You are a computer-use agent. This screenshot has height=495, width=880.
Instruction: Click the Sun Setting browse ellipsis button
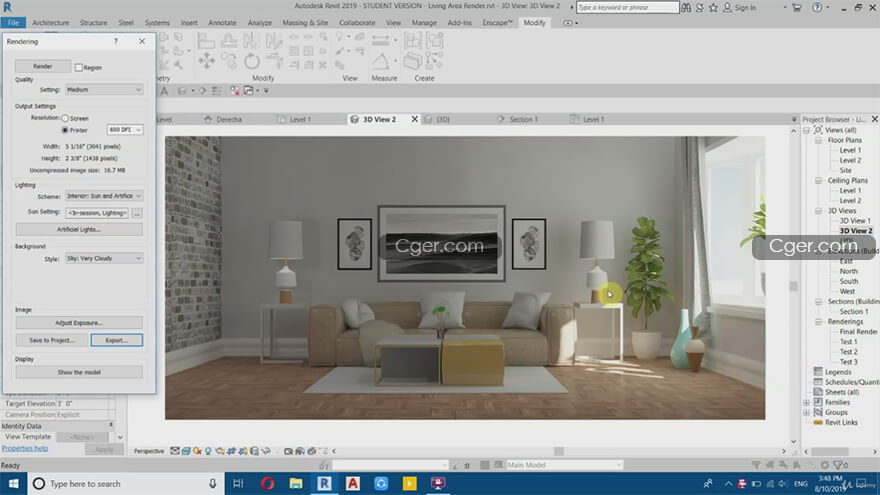pos(137,213)
